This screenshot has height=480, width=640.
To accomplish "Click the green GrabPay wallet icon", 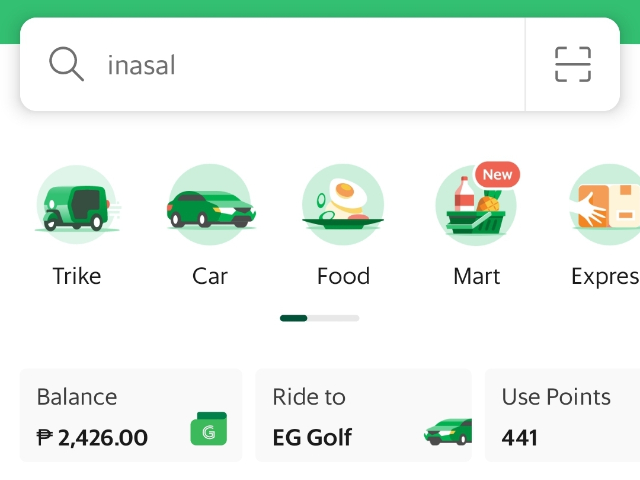I will (x=209, y=429).
